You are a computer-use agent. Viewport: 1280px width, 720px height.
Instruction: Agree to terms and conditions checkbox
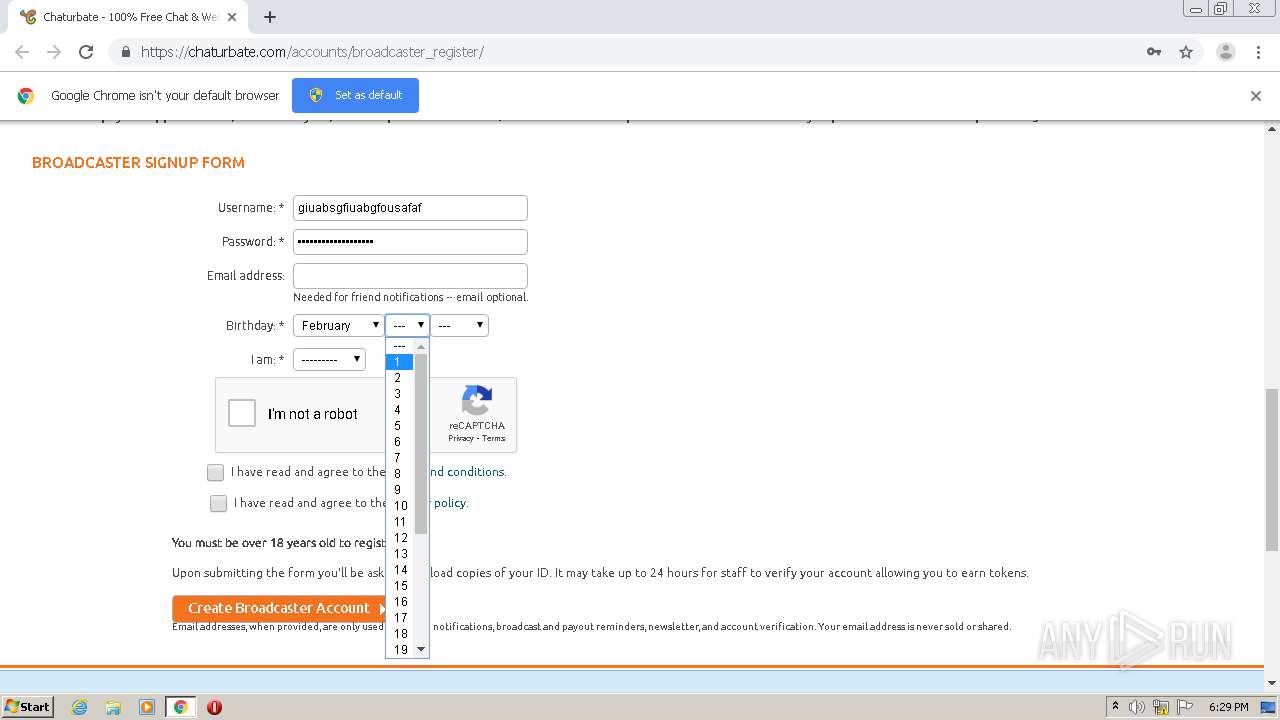[215, 472]
